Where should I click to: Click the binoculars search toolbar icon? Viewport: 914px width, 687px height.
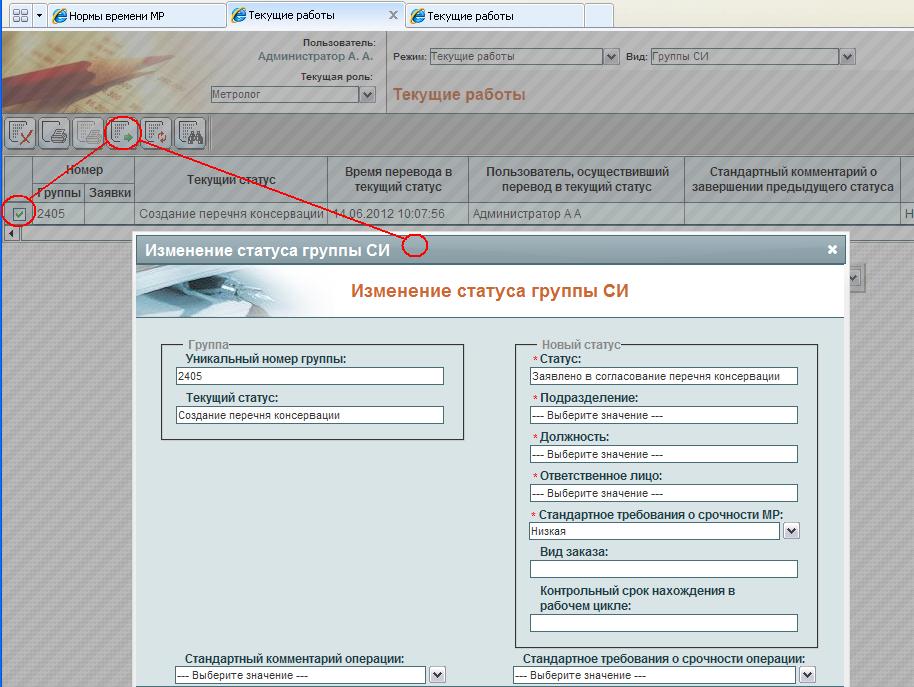tap(190, 133)
